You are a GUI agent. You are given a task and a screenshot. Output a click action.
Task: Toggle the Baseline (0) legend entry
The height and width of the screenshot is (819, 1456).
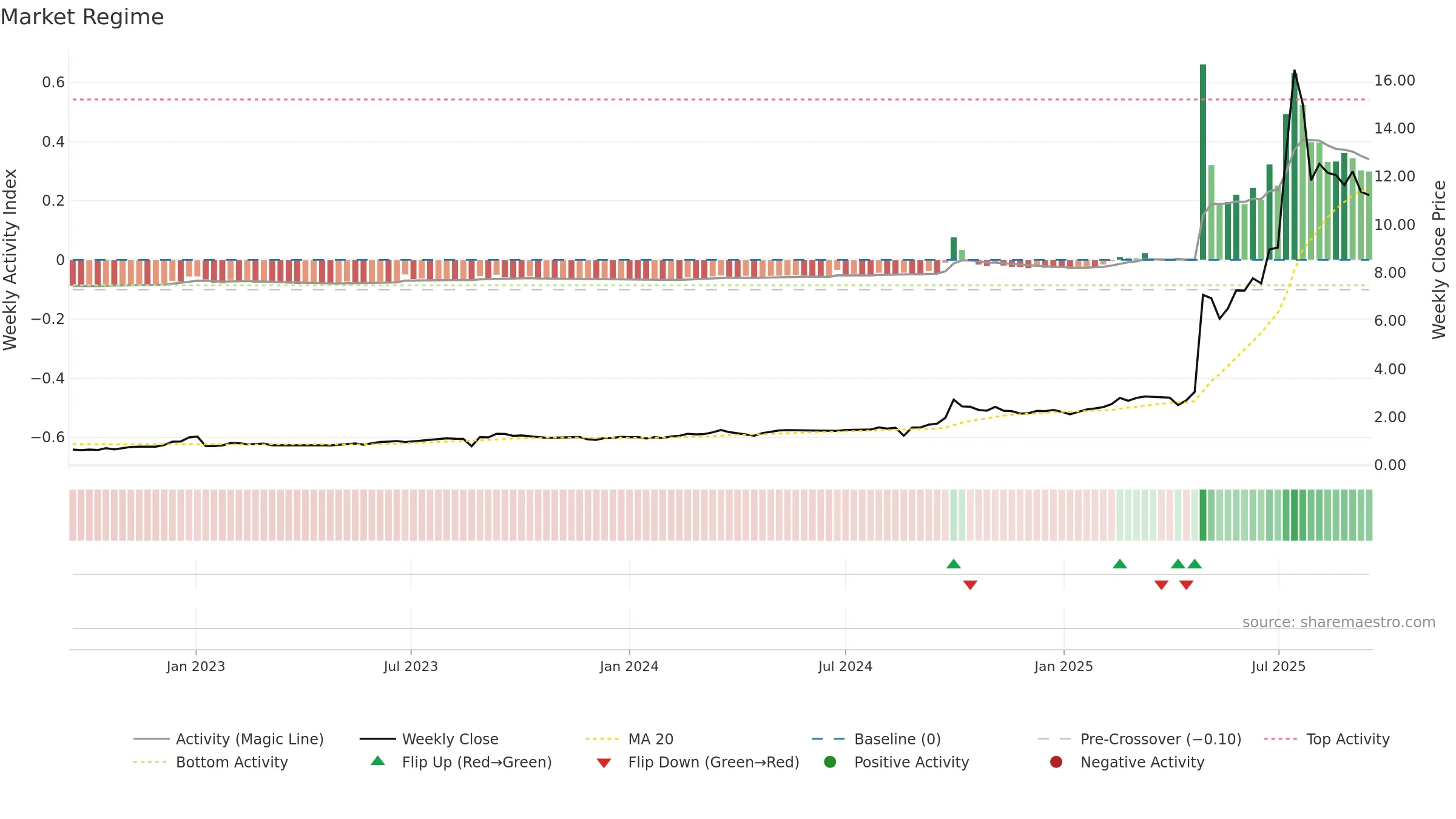tap(876, 739)
